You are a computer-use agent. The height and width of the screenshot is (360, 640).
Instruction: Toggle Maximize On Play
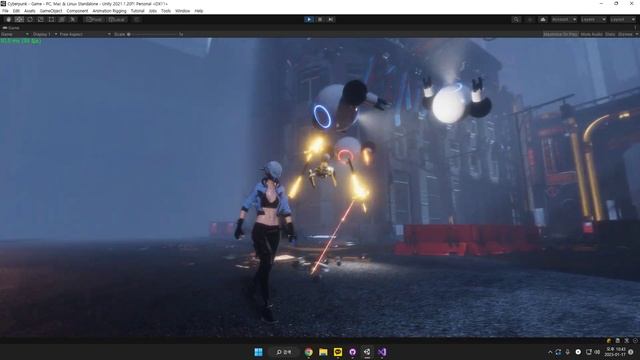[560, 34]
